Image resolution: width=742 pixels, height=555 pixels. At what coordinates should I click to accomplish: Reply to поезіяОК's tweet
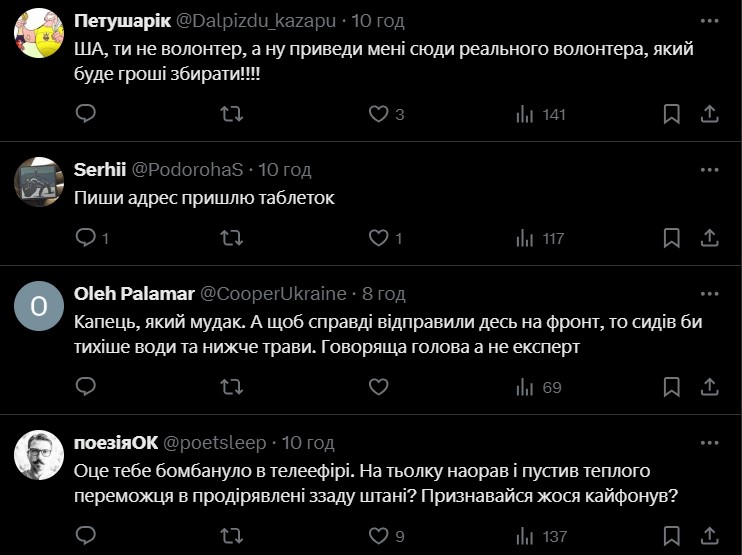pyautogui.click(x=86, y=536)
